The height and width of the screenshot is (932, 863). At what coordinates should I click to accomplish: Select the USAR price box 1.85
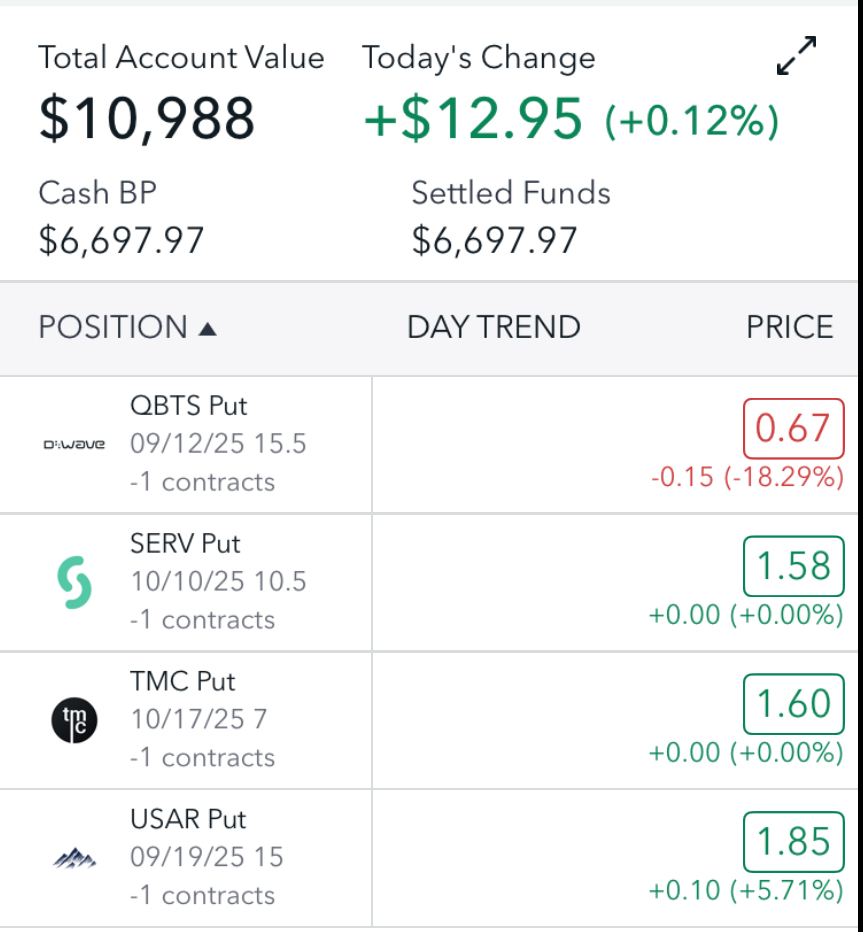pyautogui.click(x=793, y=842)
